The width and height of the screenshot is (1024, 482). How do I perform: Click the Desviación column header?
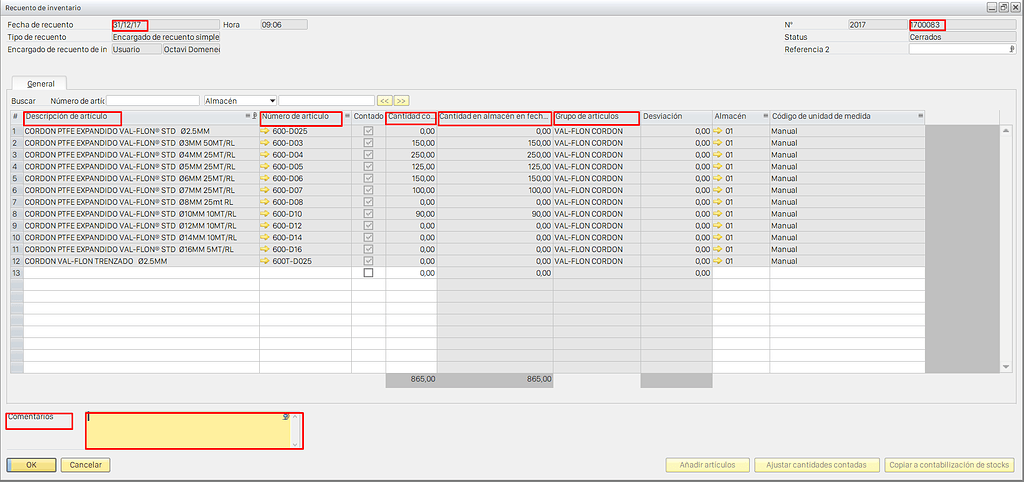pos(676,116)
